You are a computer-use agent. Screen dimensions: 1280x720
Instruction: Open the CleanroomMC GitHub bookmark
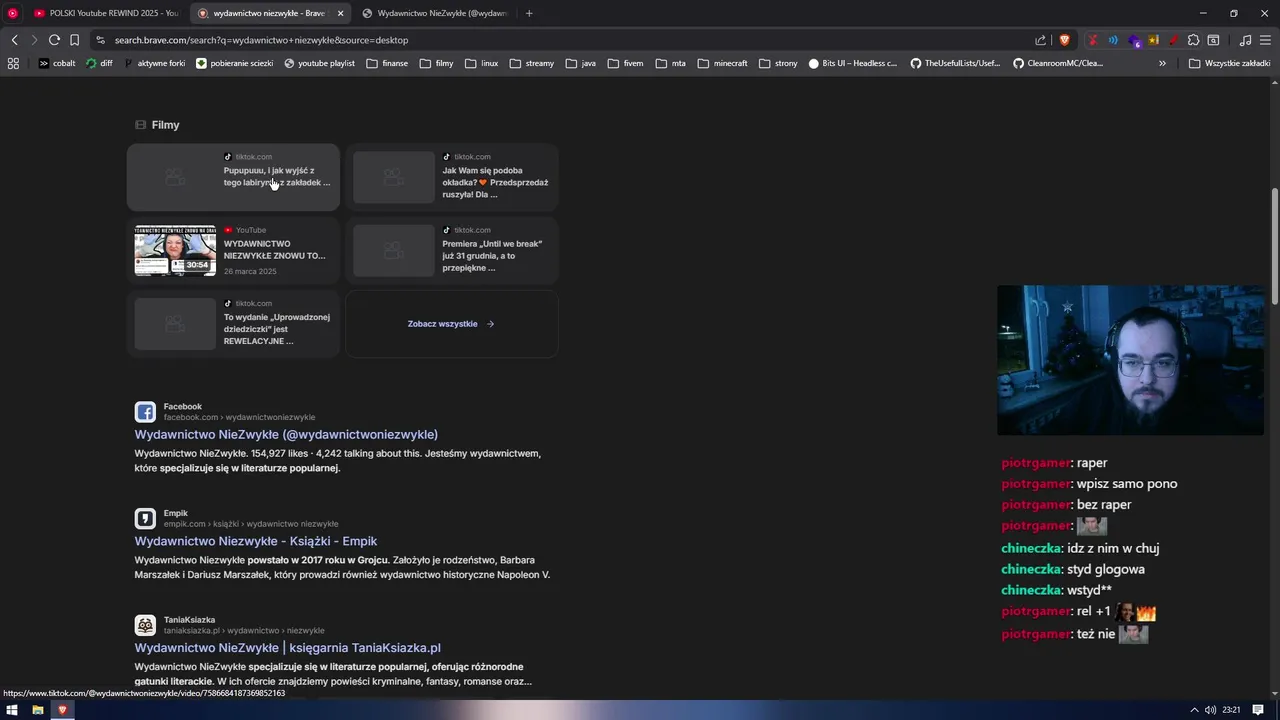[1058, 63]
